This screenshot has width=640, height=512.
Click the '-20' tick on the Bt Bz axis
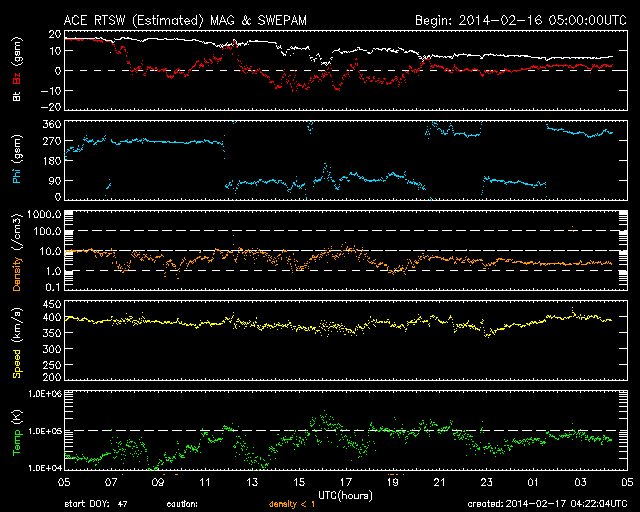(51, 107)
